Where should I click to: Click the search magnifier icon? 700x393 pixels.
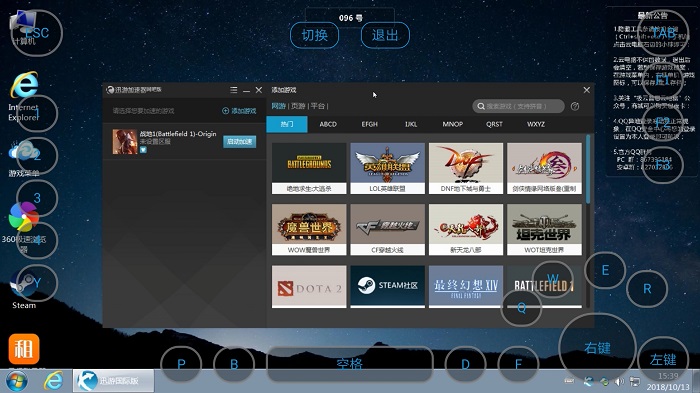pyautogui.click(x=481, y=106)
